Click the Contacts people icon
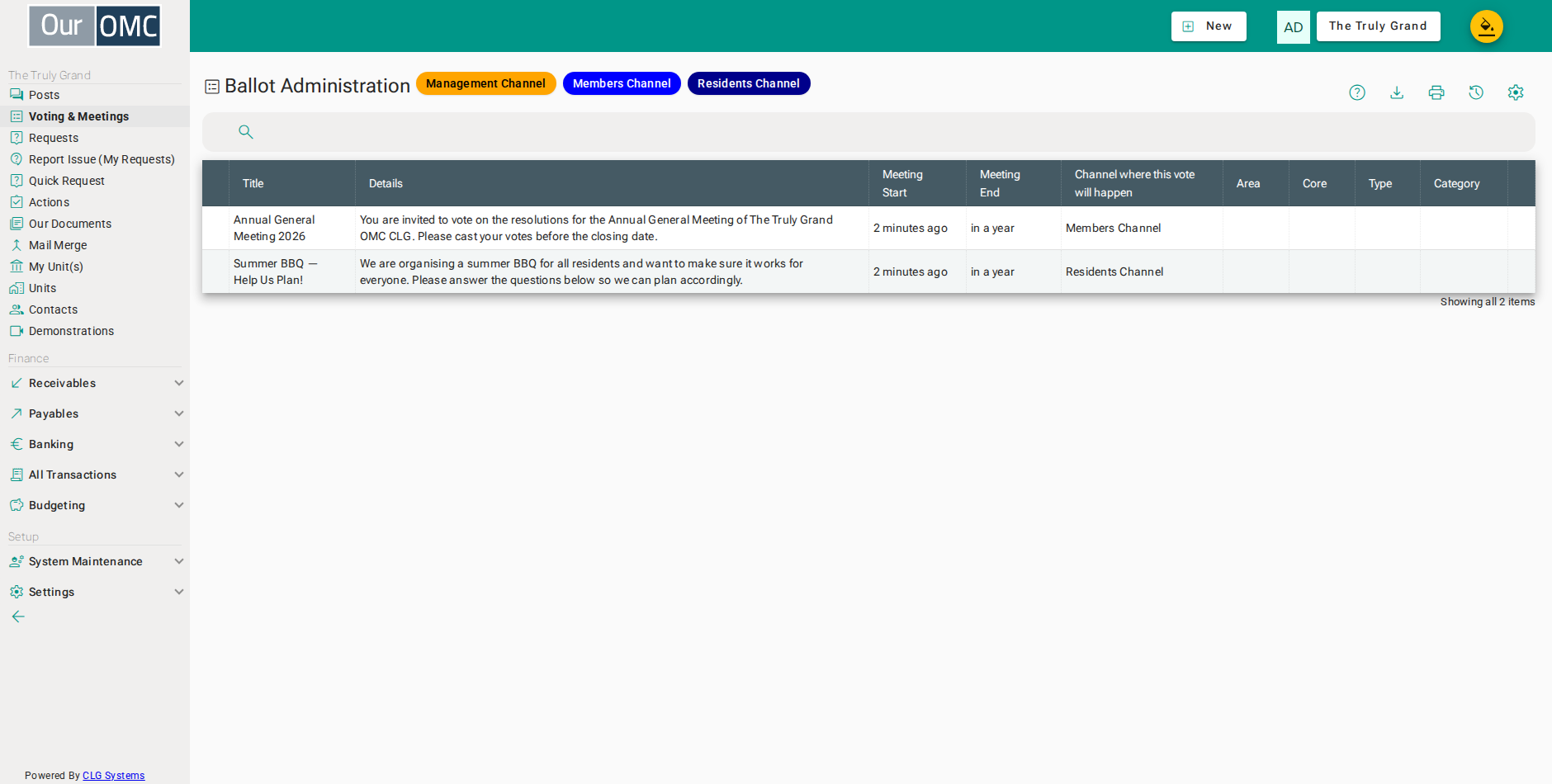Viewport: 1552px width, 784px height. point(17,309)
